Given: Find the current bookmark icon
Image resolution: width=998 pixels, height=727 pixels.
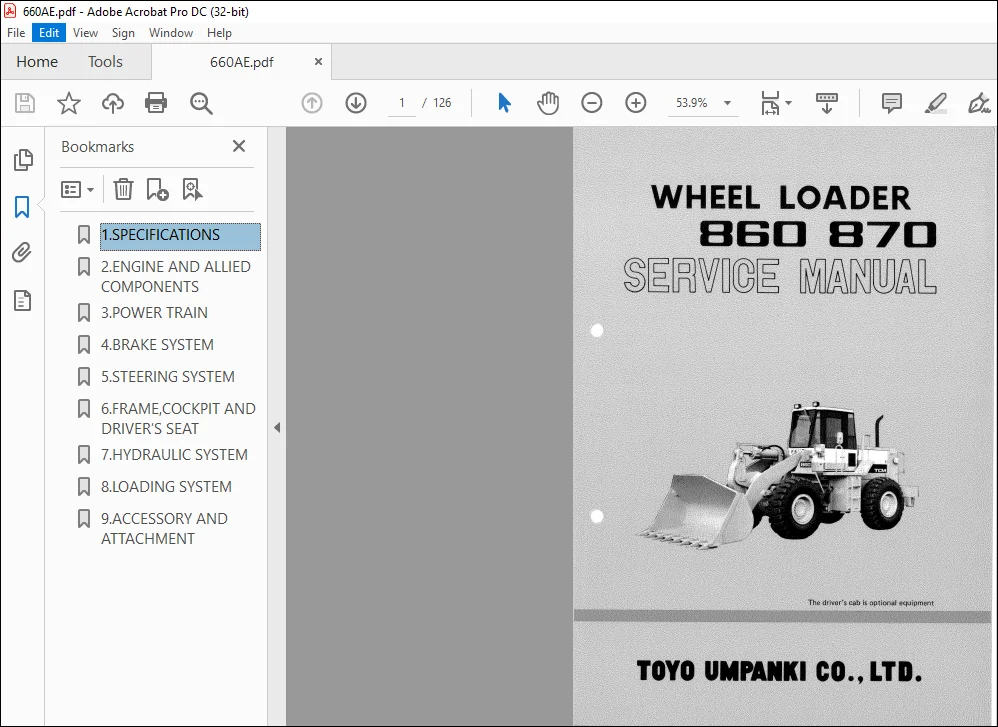Looking at the screenshot, I should click(192, 190).
